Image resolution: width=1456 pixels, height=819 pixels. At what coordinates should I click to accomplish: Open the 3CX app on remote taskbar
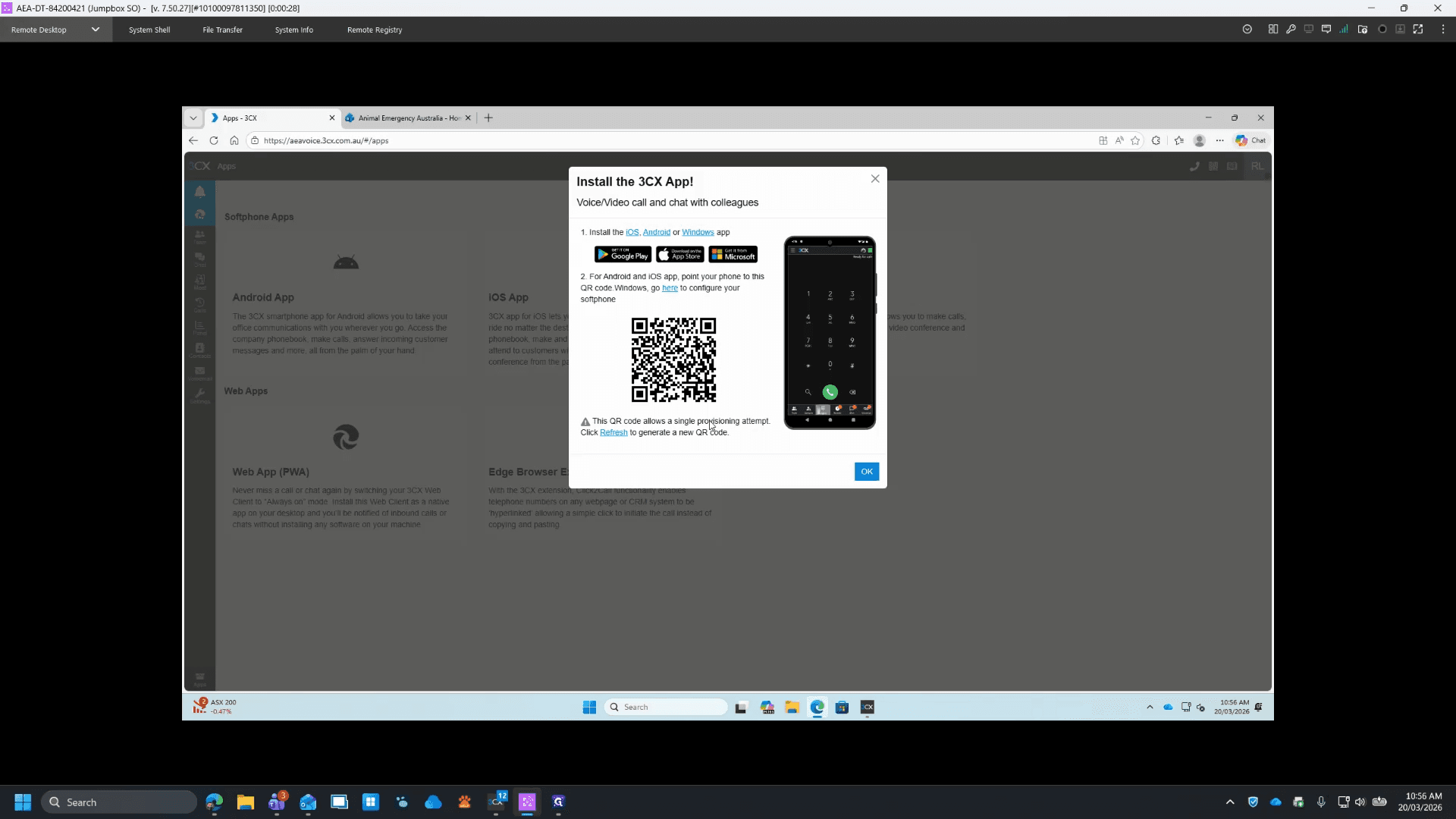click(x=868, y=708)
